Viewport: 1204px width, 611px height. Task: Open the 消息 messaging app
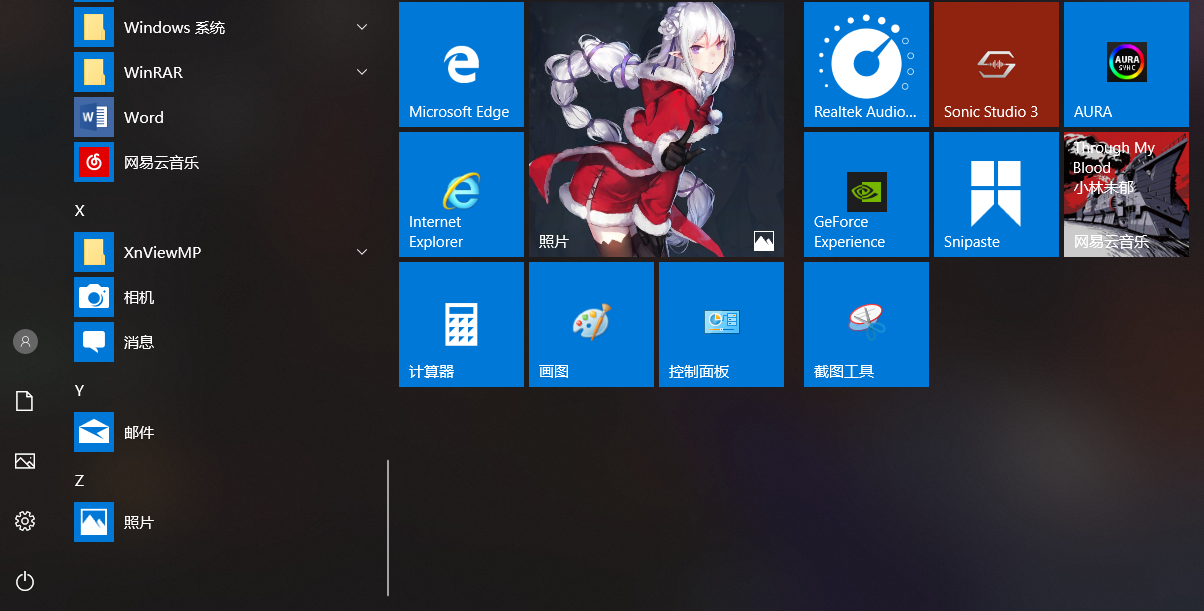[x=225, y=342]
